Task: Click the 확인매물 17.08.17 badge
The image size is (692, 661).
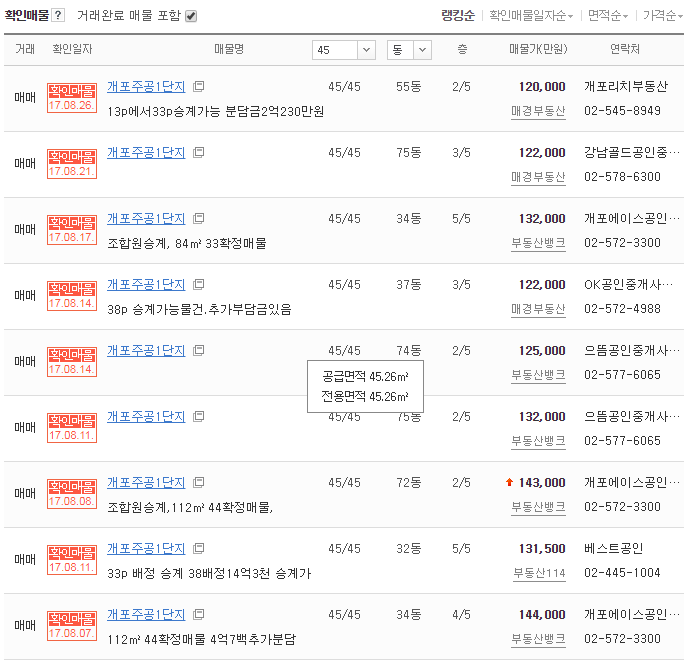Action: tap(72, 230)
